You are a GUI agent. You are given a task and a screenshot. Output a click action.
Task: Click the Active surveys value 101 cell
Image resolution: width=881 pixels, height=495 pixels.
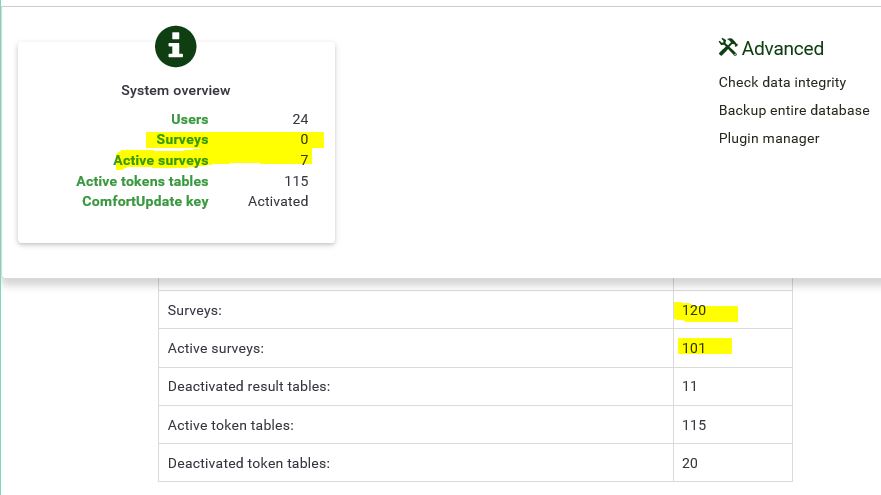click(x=694, y=348)
